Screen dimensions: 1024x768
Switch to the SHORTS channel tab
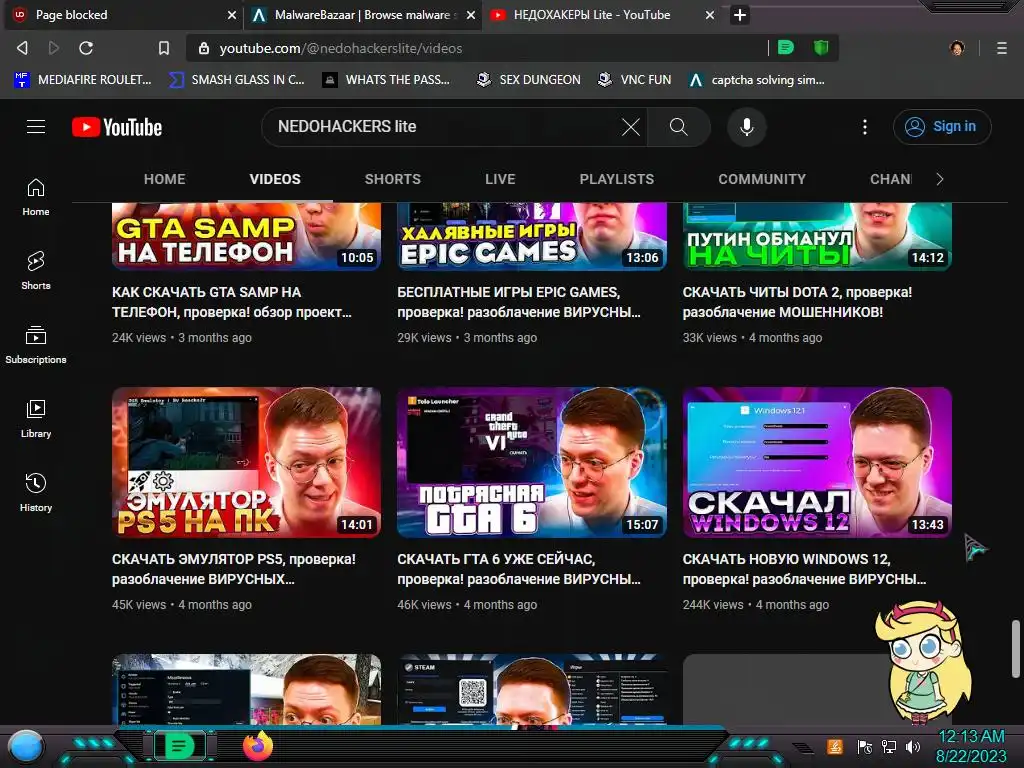(x=392, y=179)
